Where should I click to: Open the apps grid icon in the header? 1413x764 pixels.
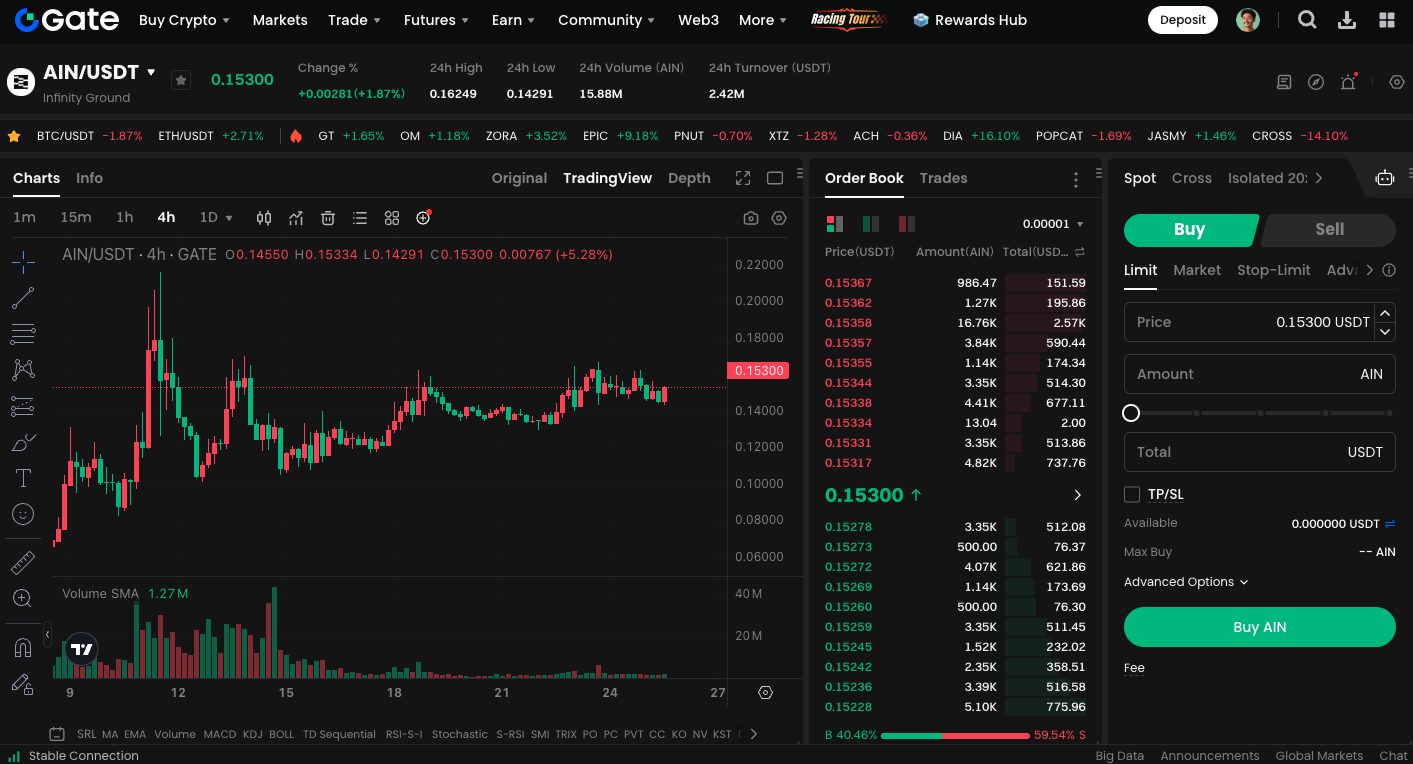tap(1387, 20)
